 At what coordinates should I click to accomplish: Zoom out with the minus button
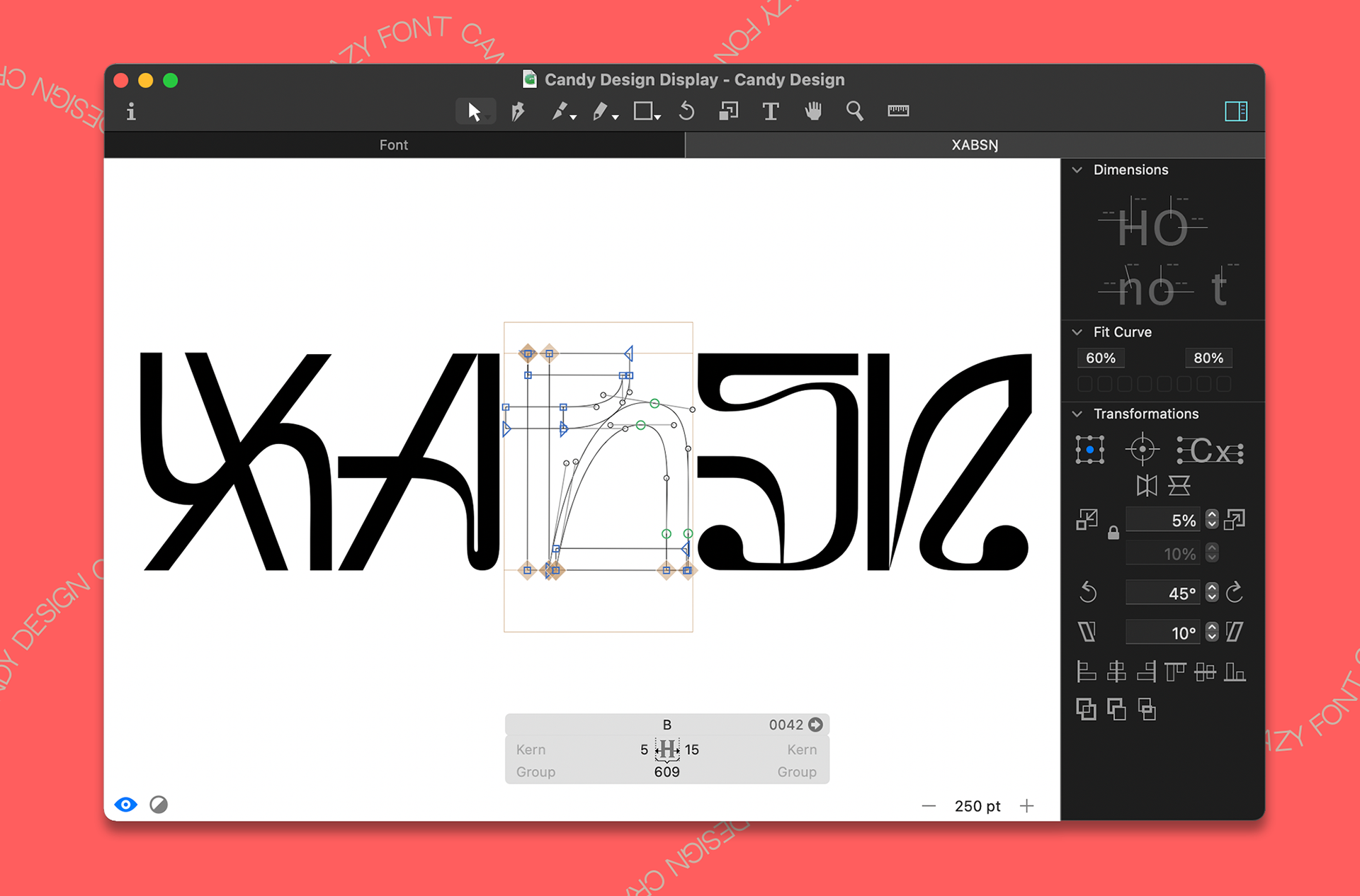(929, 806)
